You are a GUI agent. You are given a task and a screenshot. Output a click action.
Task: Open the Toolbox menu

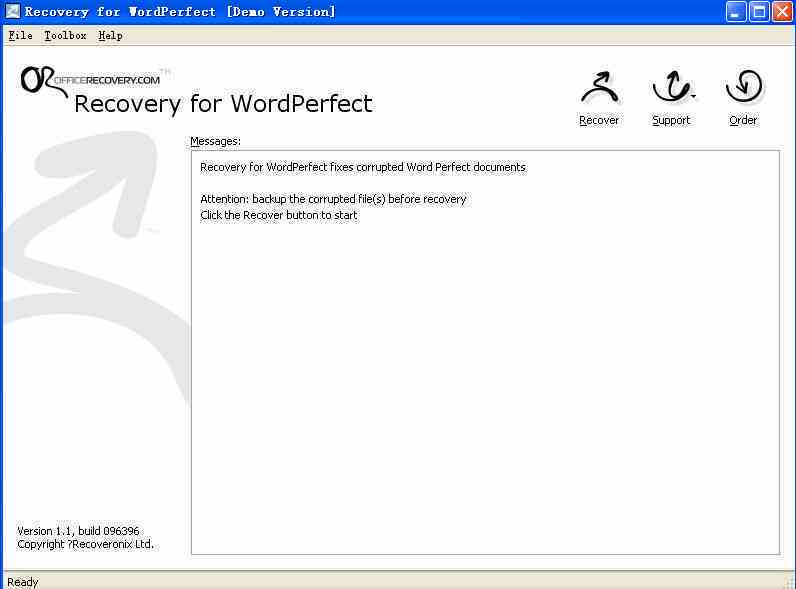pyautogui.click(x=65, y=36)
